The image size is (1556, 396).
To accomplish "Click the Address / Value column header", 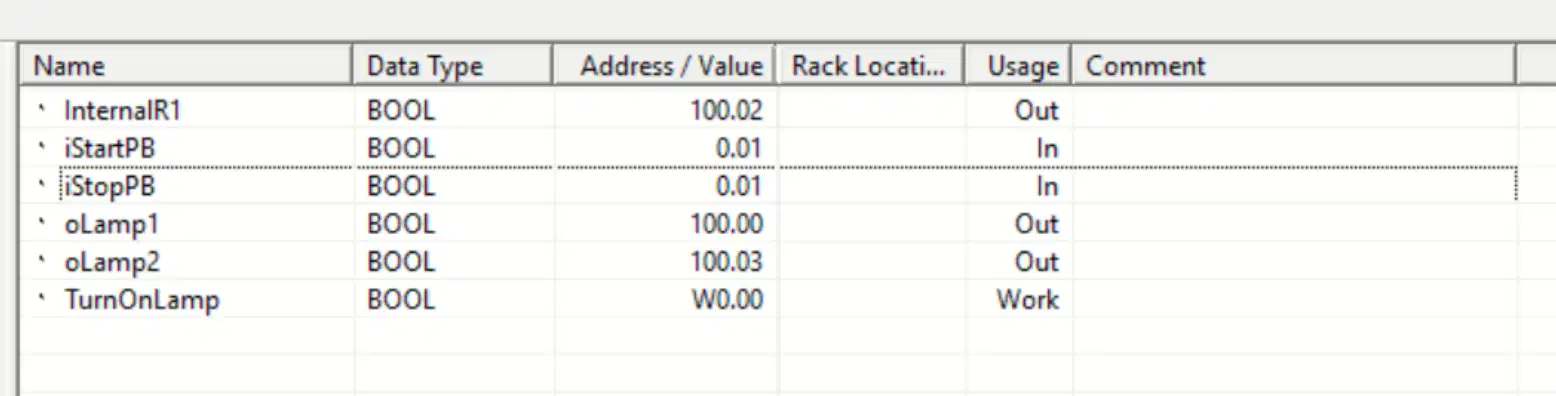I will point(665,66).
